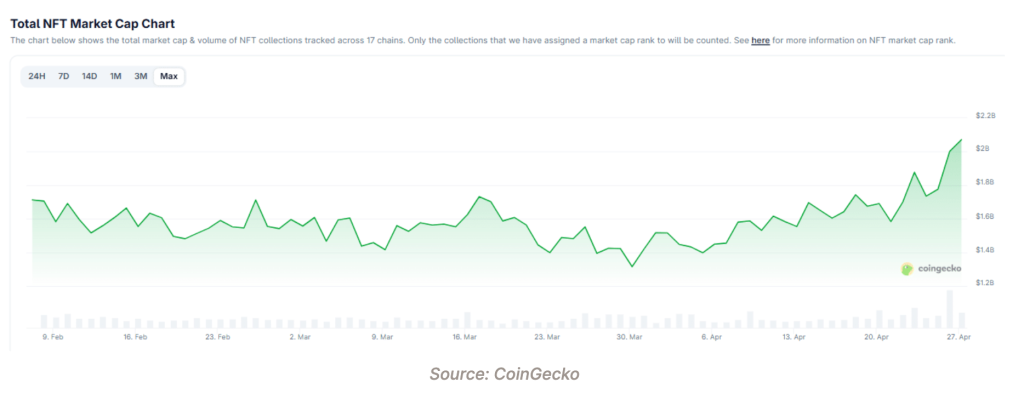The height and width of the screenshot is (411, 1024).
Task: Click the Total NFT Market Cap Chart title
Action: coord(92,23)
